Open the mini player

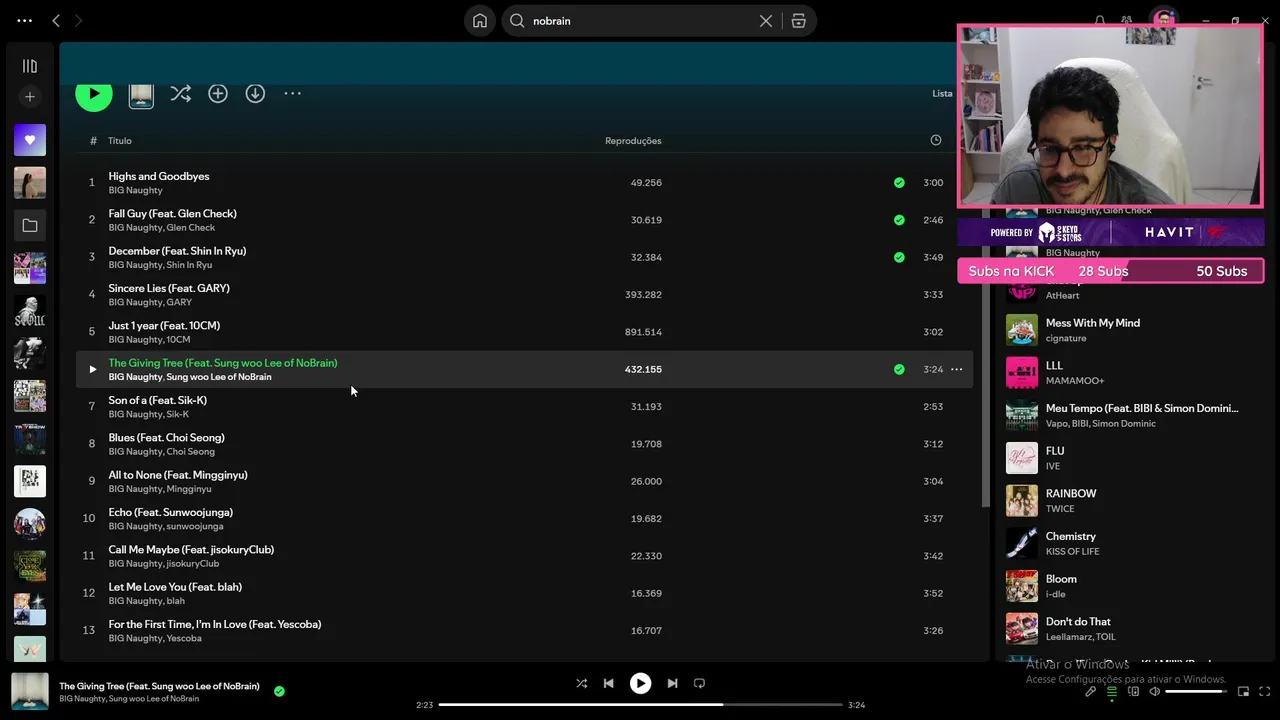point(1243,691)
